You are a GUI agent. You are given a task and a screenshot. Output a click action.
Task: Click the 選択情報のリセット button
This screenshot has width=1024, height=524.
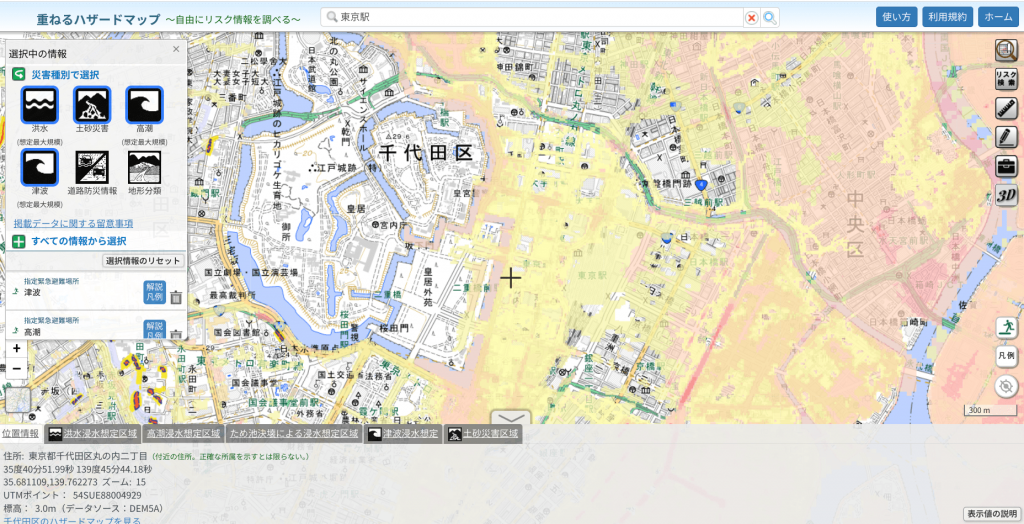coord(143,261)
